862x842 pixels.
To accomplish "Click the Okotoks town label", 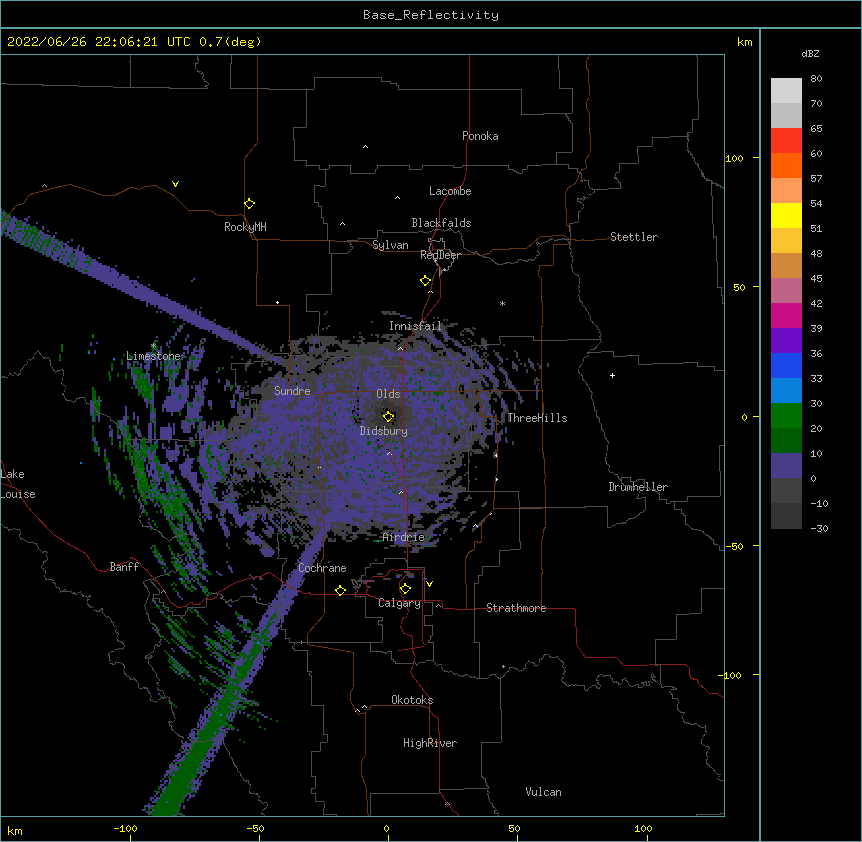I will click(x=412, y=700).
